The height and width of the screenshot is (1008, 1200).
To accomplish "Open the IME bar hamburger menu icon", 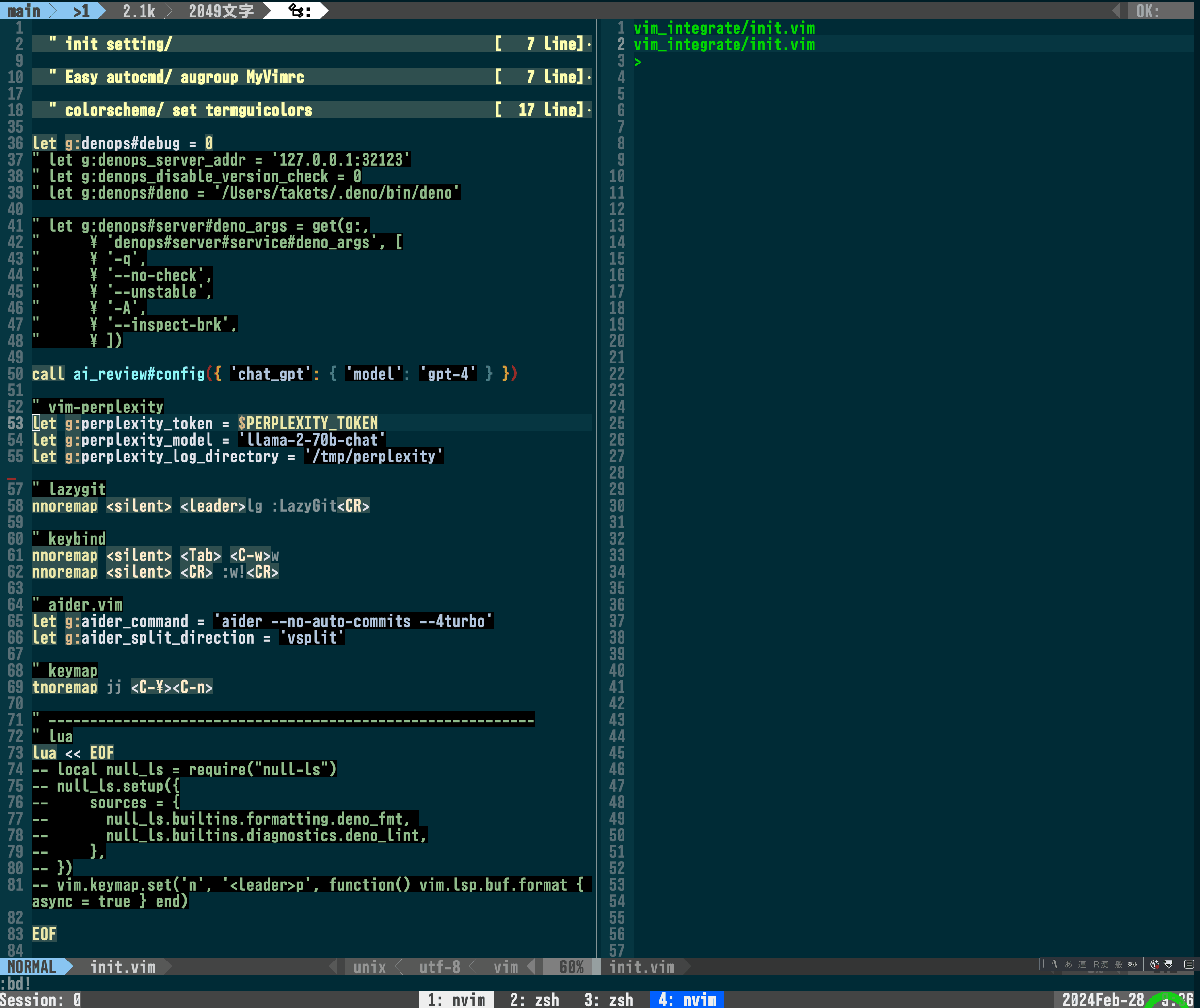I will coord(1189,964).
